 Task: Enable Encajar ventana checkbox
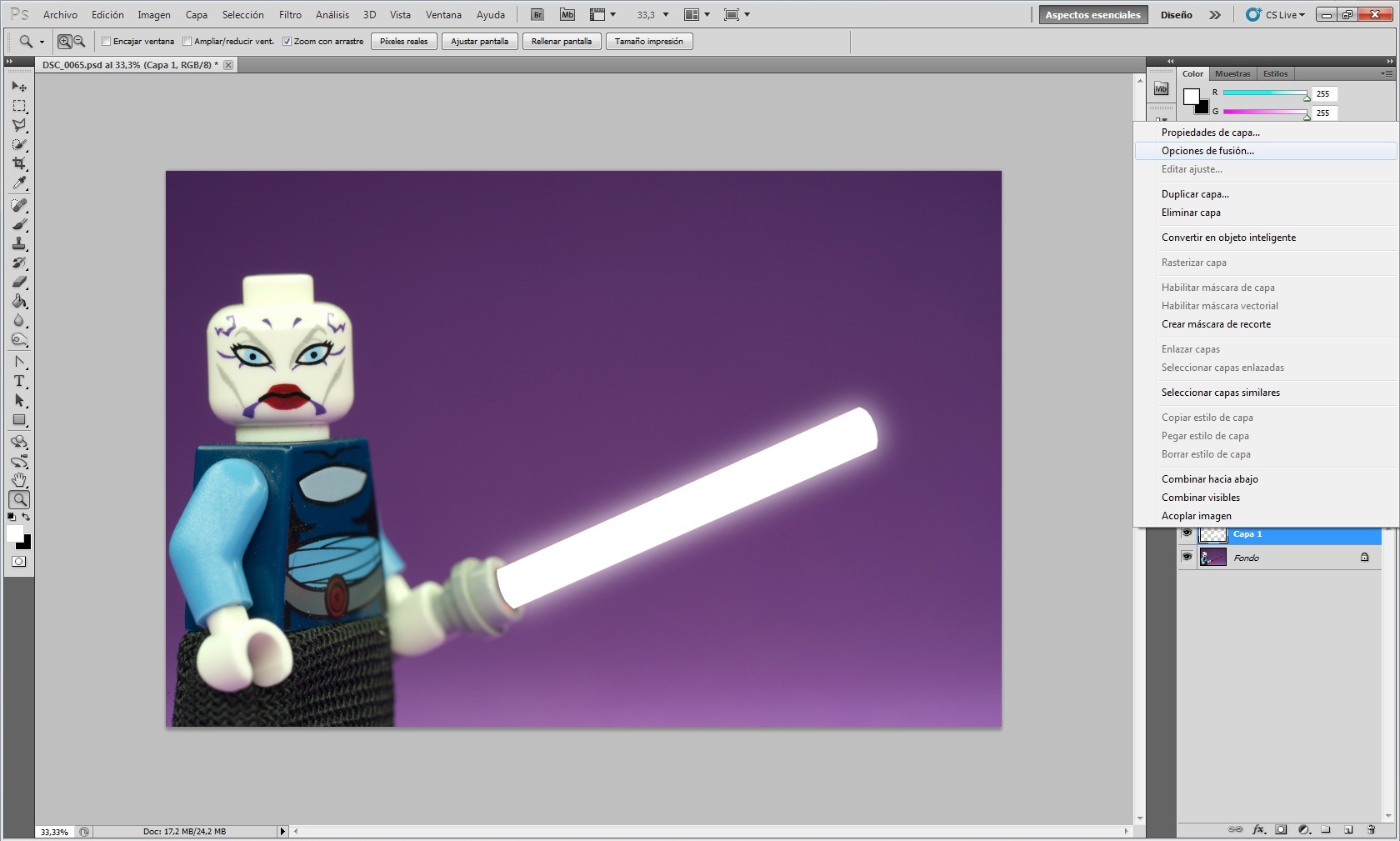point(107,42)
